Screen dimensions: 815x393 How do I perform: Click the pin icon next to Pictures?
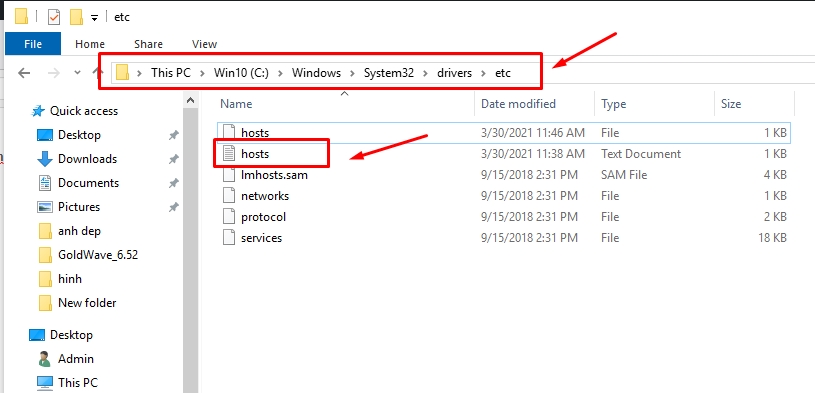(174, 207)
